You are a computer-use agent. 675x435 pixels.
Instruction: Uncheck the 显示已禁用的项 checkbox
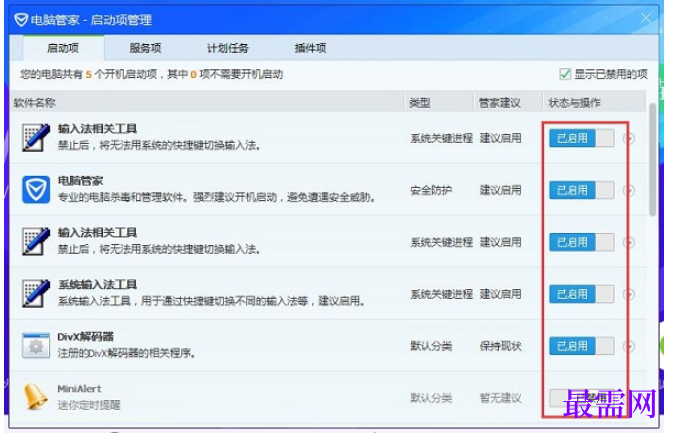tap(565, 74)
